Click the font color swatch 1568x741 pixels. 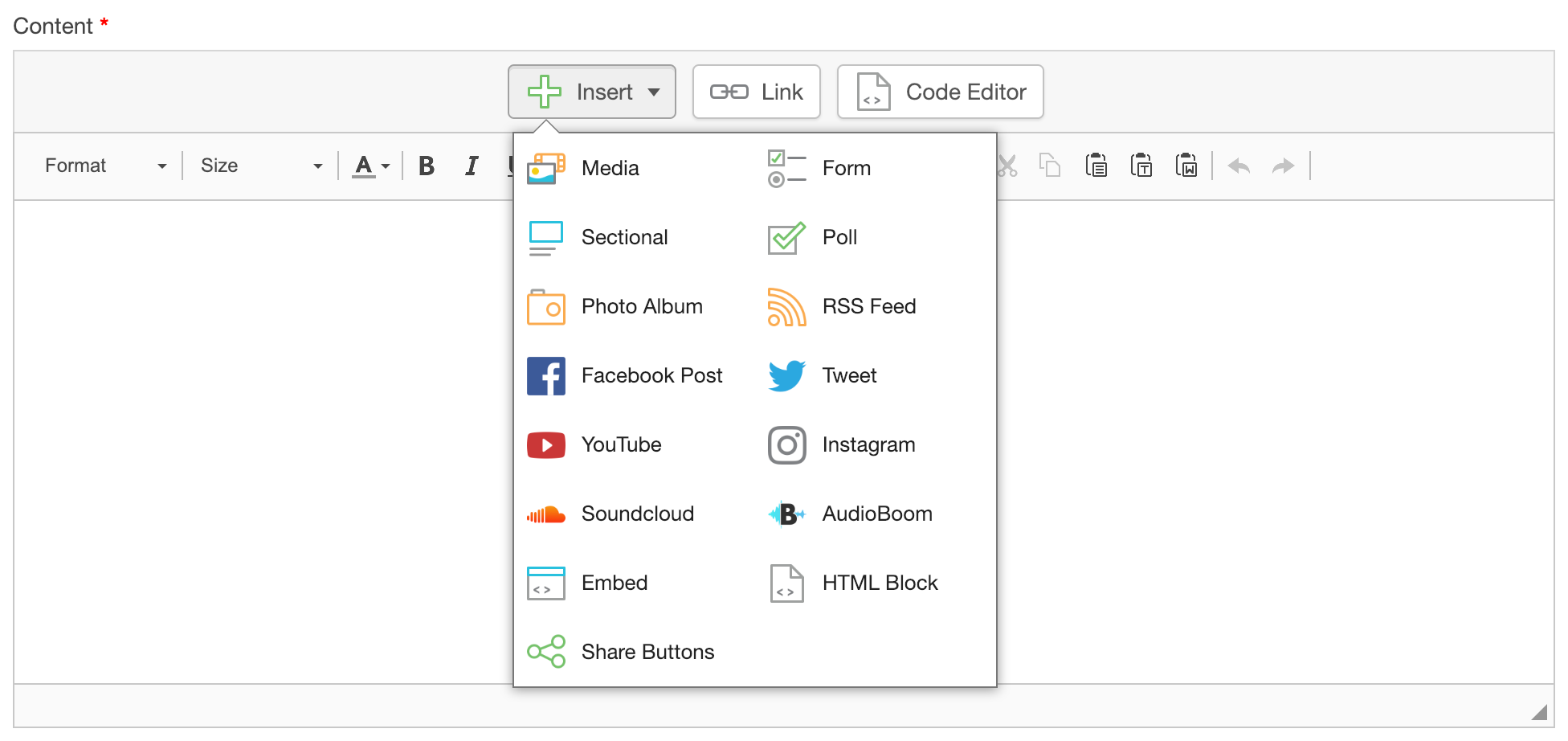pos(364,166)
